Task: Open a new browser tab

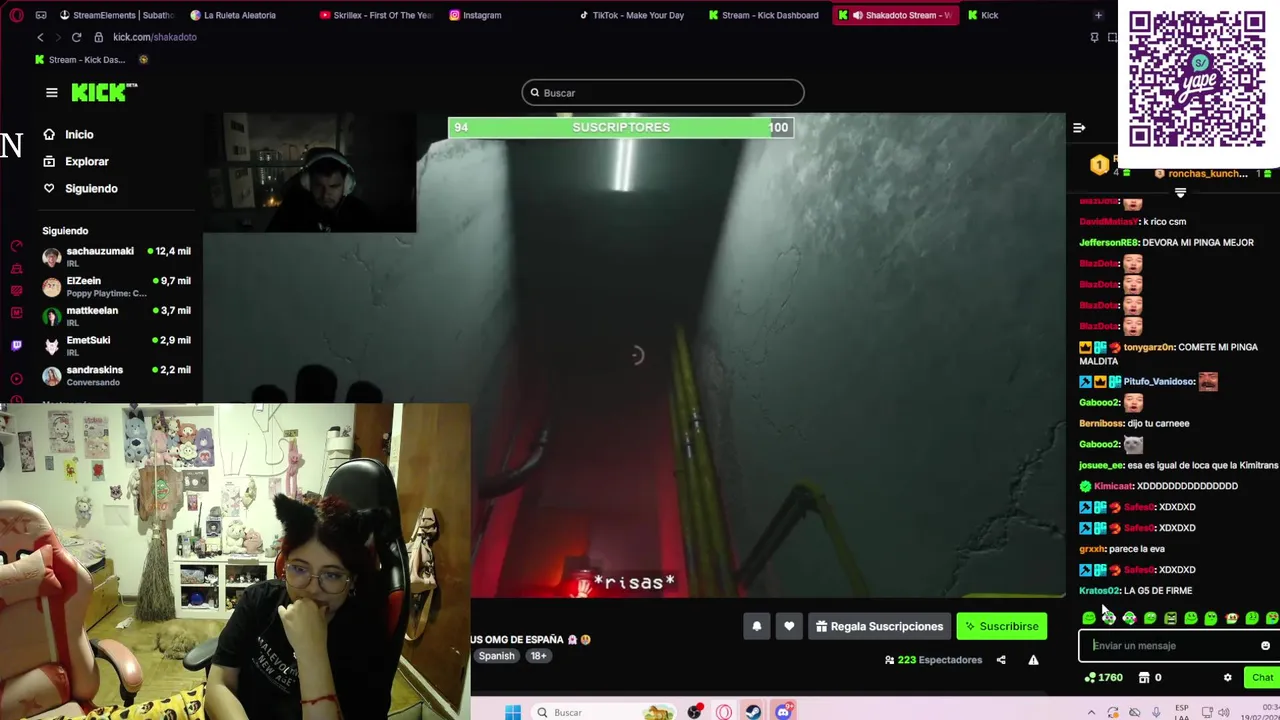Action: tap(1098, 15)
